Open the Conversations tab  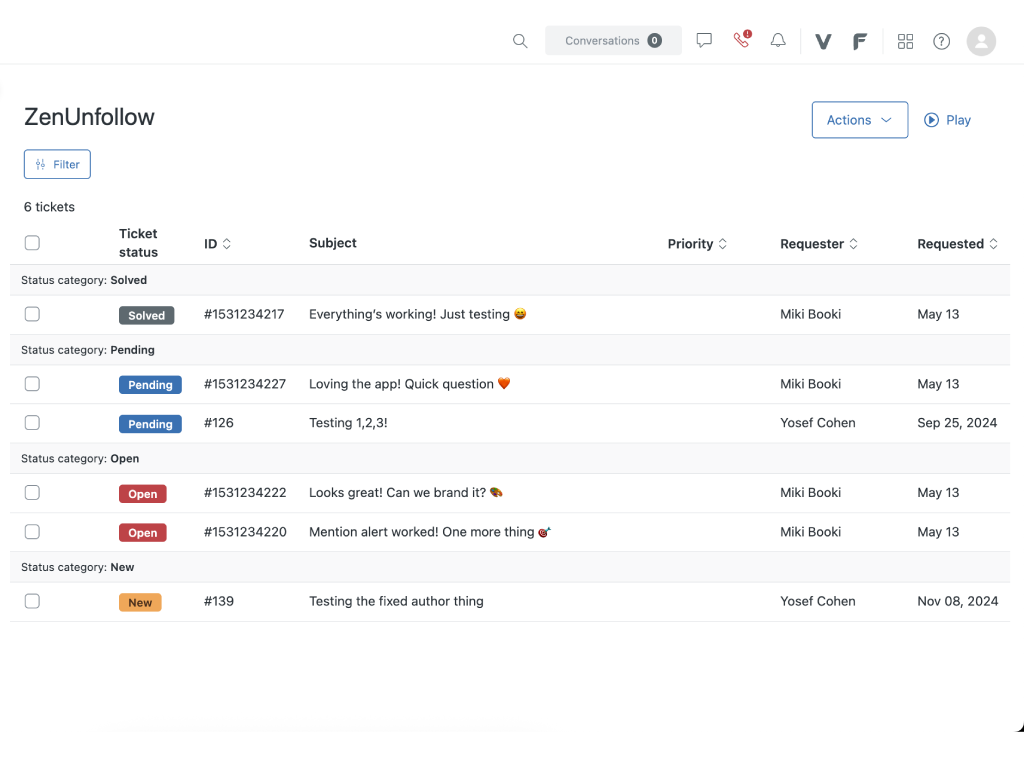[613, 41]
